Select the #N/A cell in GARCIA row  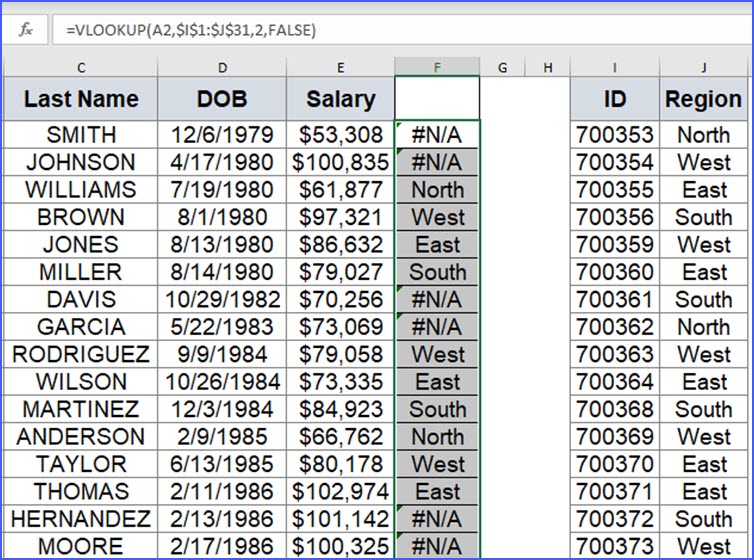coord(437,326)
